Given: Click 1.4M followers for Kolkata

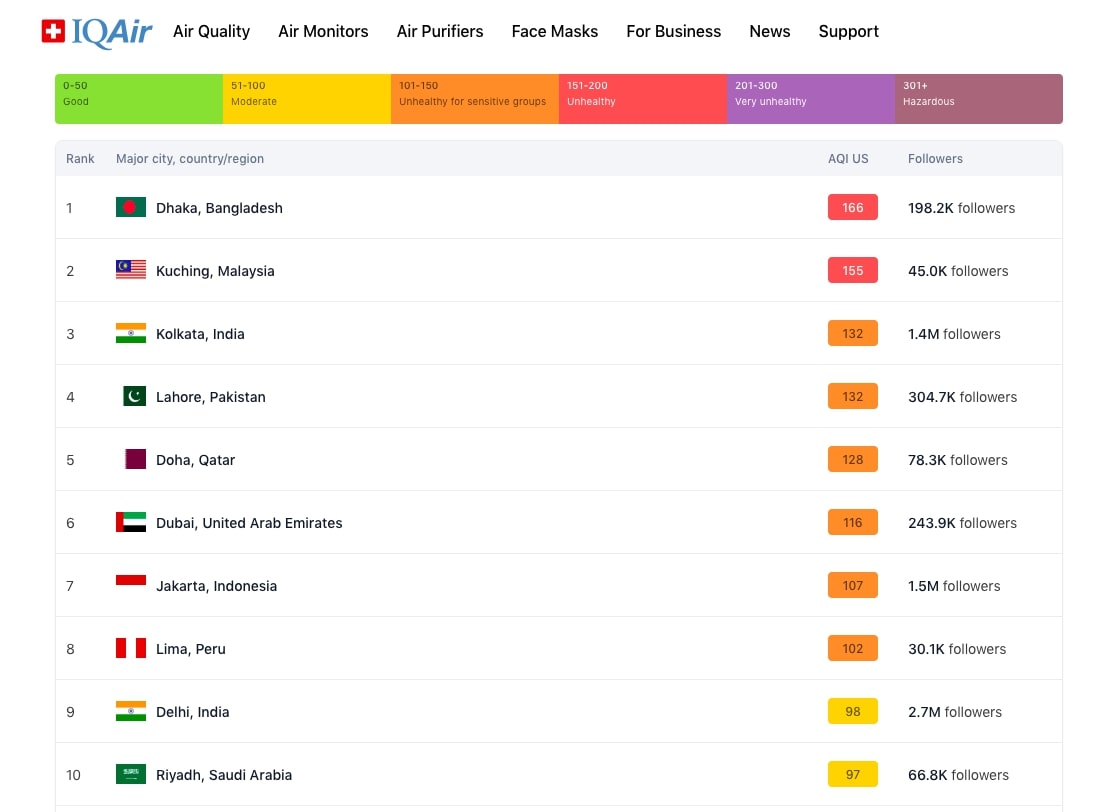Looking at the screenshot, I should (954, 334).
